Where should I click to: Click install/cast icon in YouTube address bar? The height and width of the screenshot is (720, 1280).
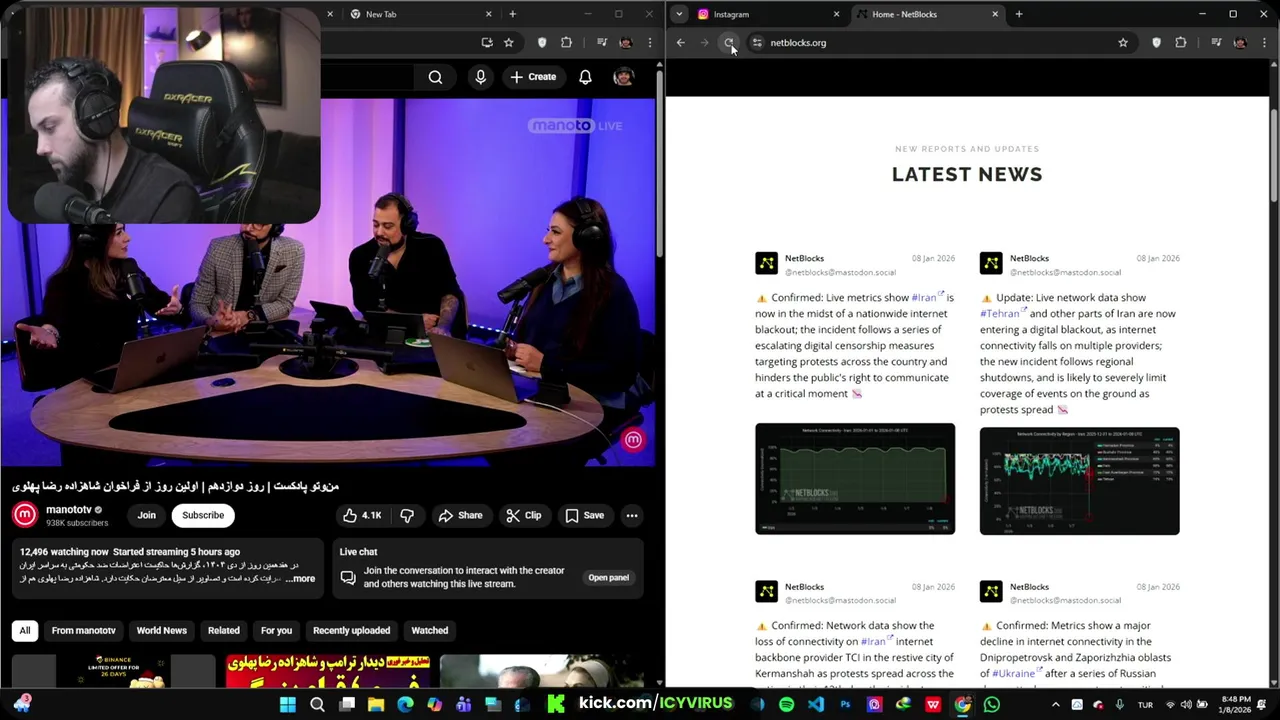(x=487, y=43)
